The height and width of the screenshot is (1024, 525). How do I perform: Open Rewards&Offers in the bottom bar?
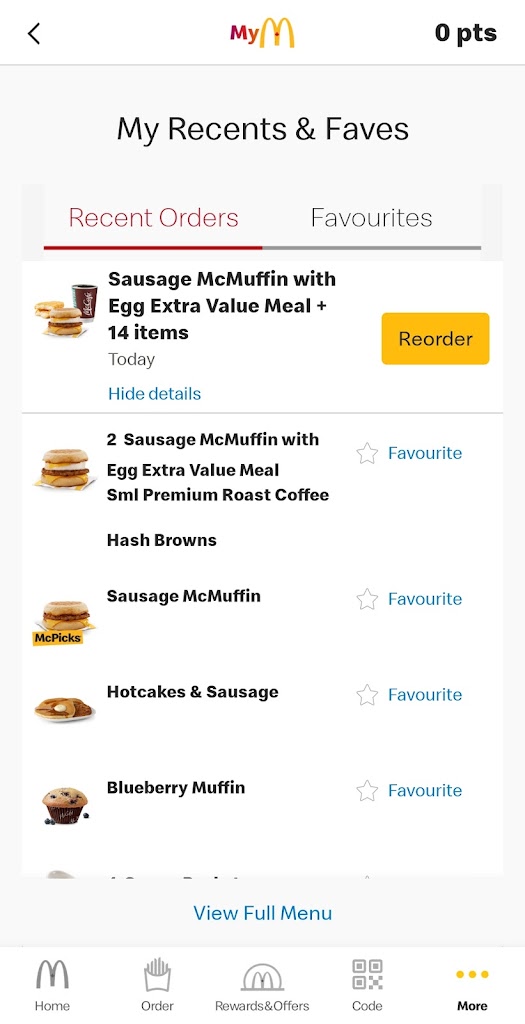coord(262,985)
